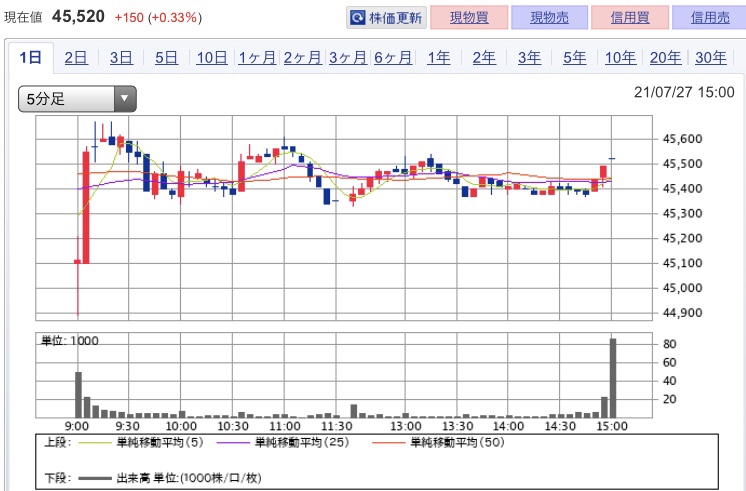Screen dimensions: 746x491
Task: Click the 80 volume axis label
Action: point(669,344)
